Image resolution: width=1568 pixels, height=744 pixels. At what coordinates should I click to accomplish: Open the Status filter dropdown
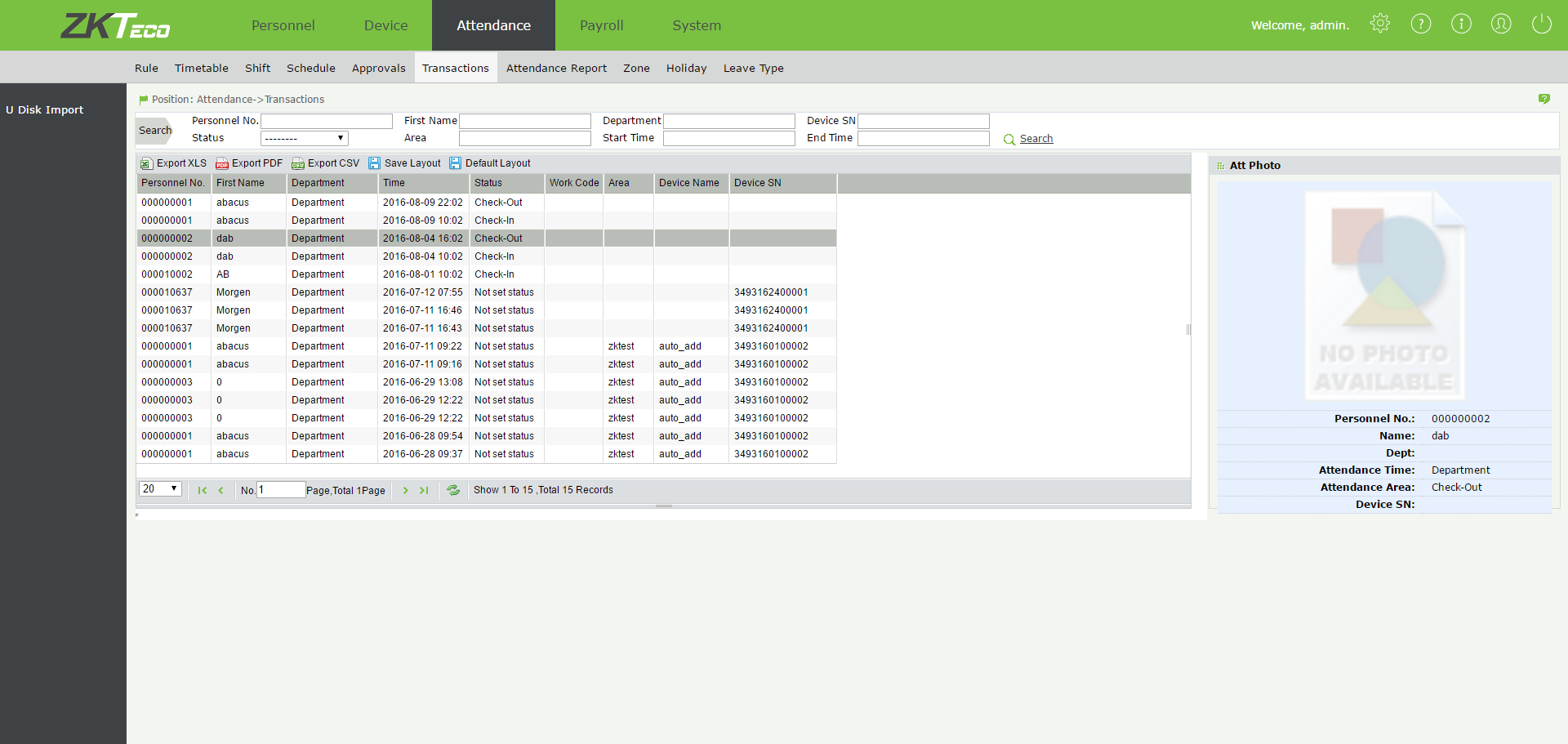[304, 139]
